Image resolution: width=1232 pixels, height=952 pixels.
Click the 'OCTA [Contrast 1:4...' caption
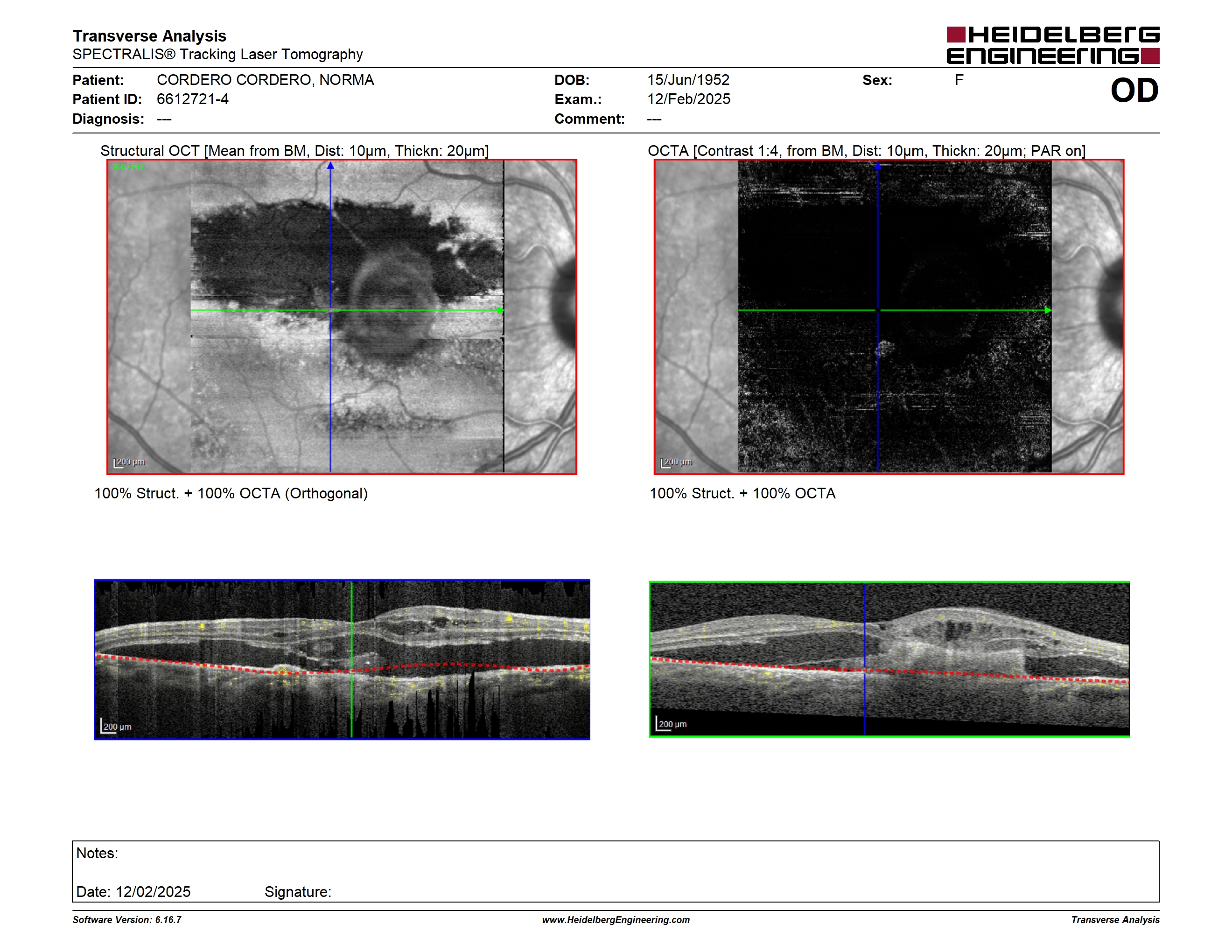click(867, 151)
